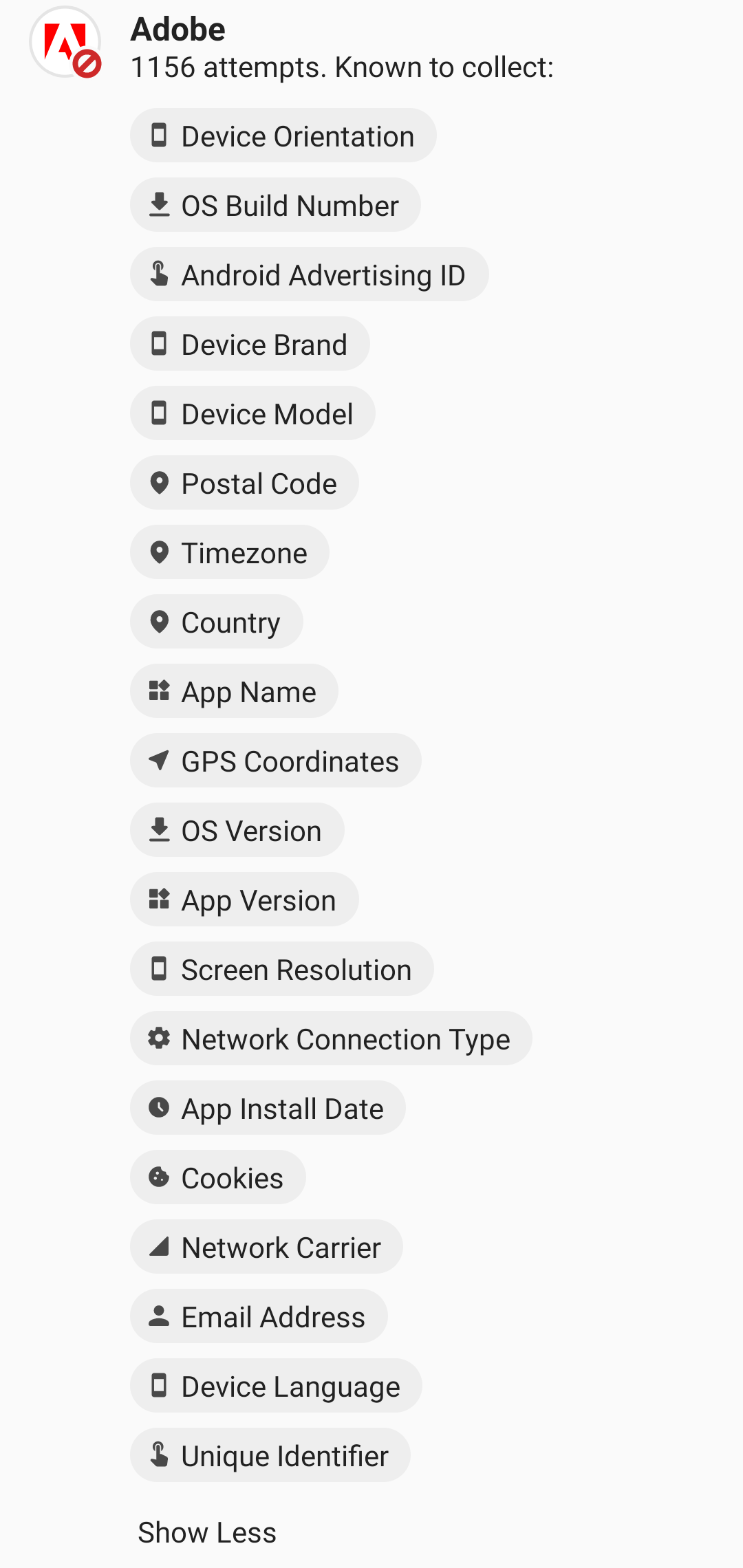This screenshot has height=1568, width=743.
Task: Click the Adobe tracker logo icon
Action: [x=65, y=43]
